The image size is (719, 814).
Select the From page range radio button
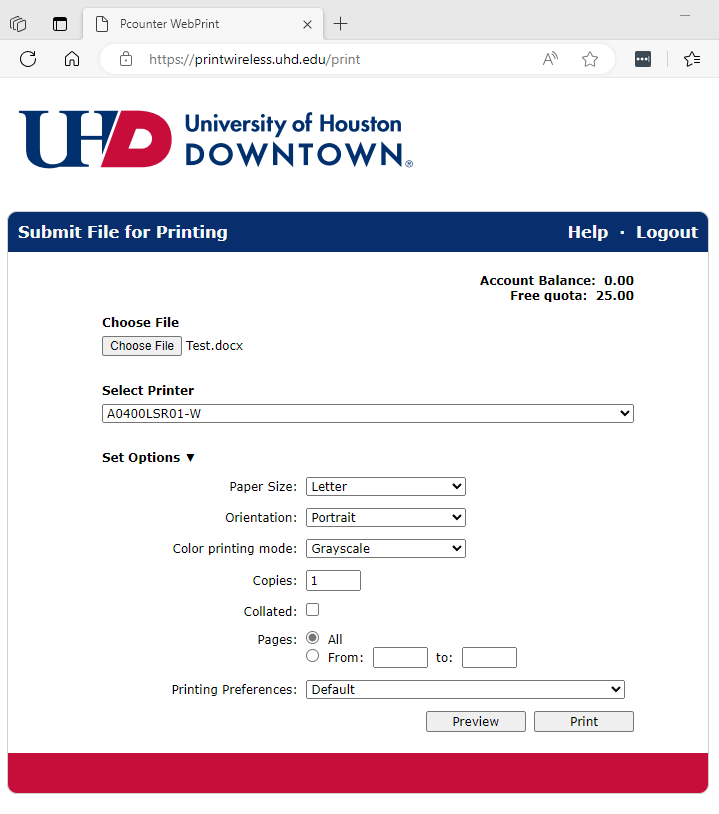click(x=313, y=656)
